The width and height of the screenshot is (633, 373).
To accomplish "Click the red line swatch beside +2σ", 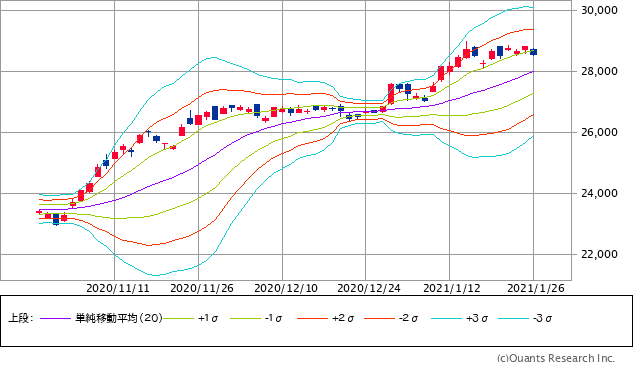I will [312, 319].
